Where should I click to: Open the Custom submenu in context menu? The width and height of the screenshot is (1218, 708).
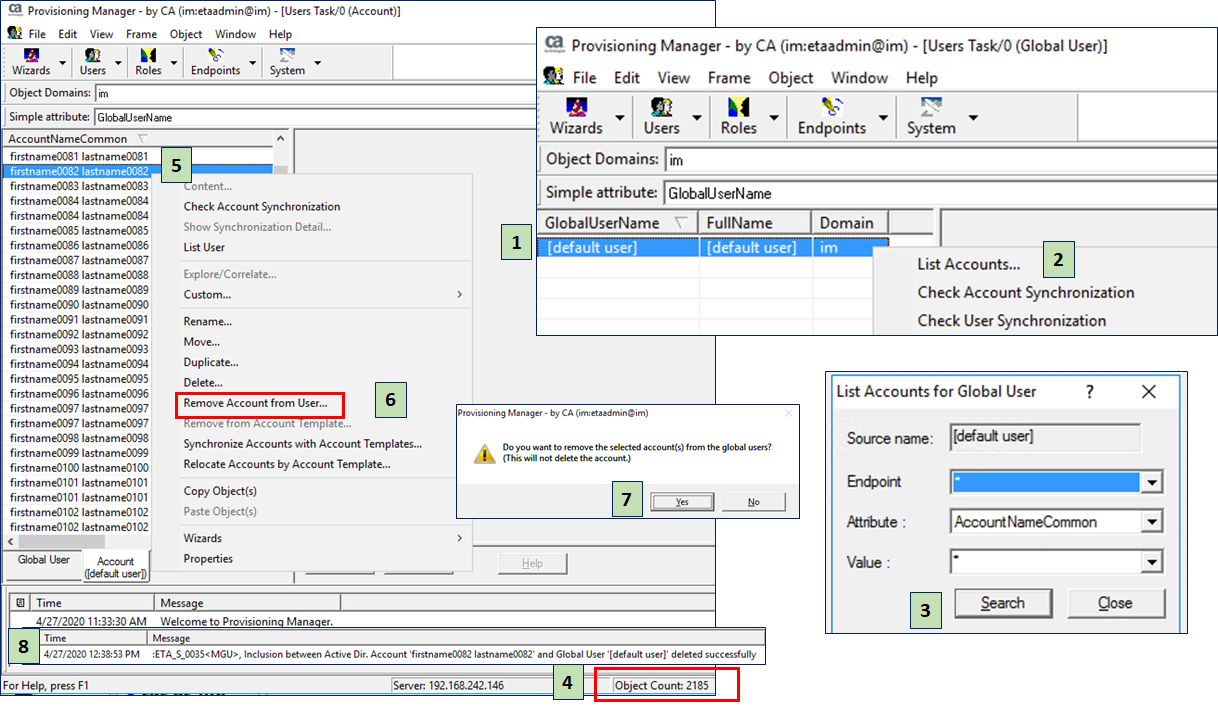point(207,295)
